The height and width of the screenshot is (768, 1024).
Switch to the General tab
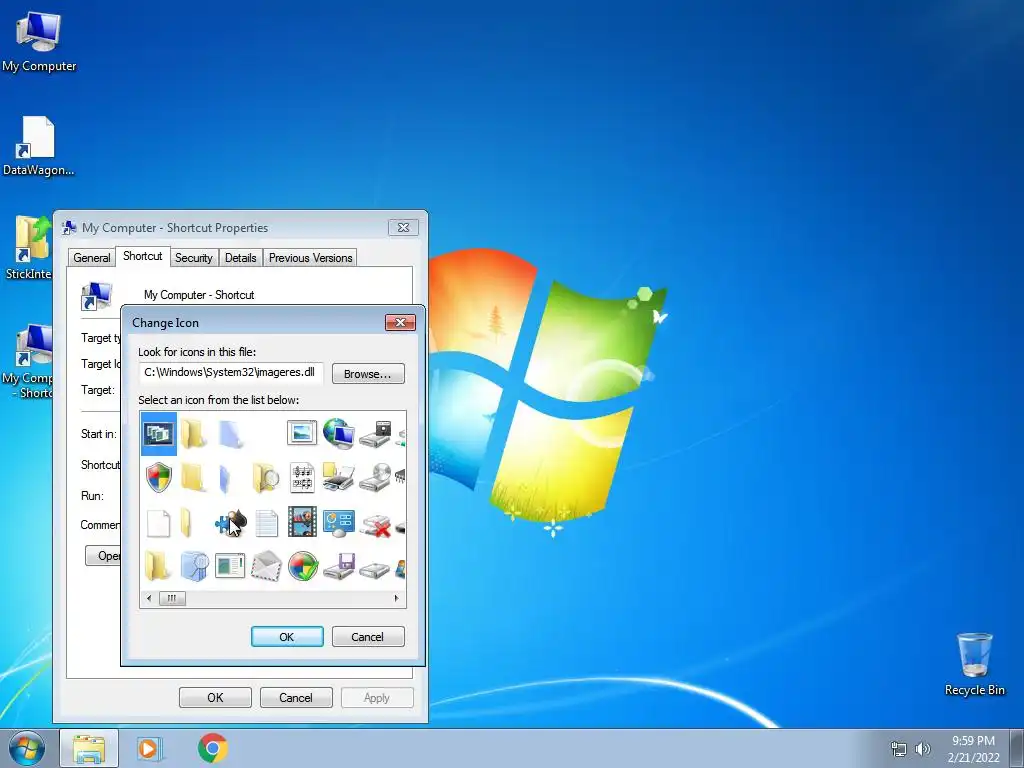point(91,258)
